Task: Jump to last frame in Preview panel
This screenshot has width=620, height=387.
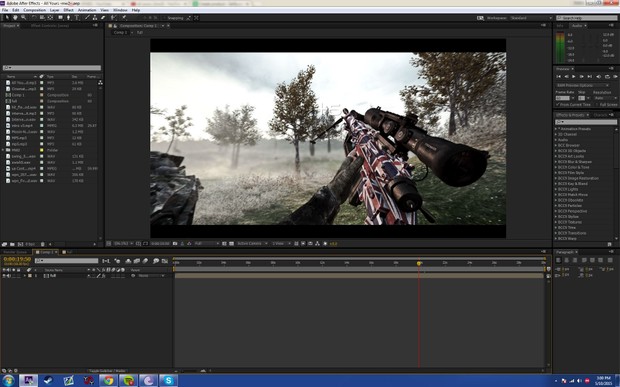Action: (x=590, y=77)
